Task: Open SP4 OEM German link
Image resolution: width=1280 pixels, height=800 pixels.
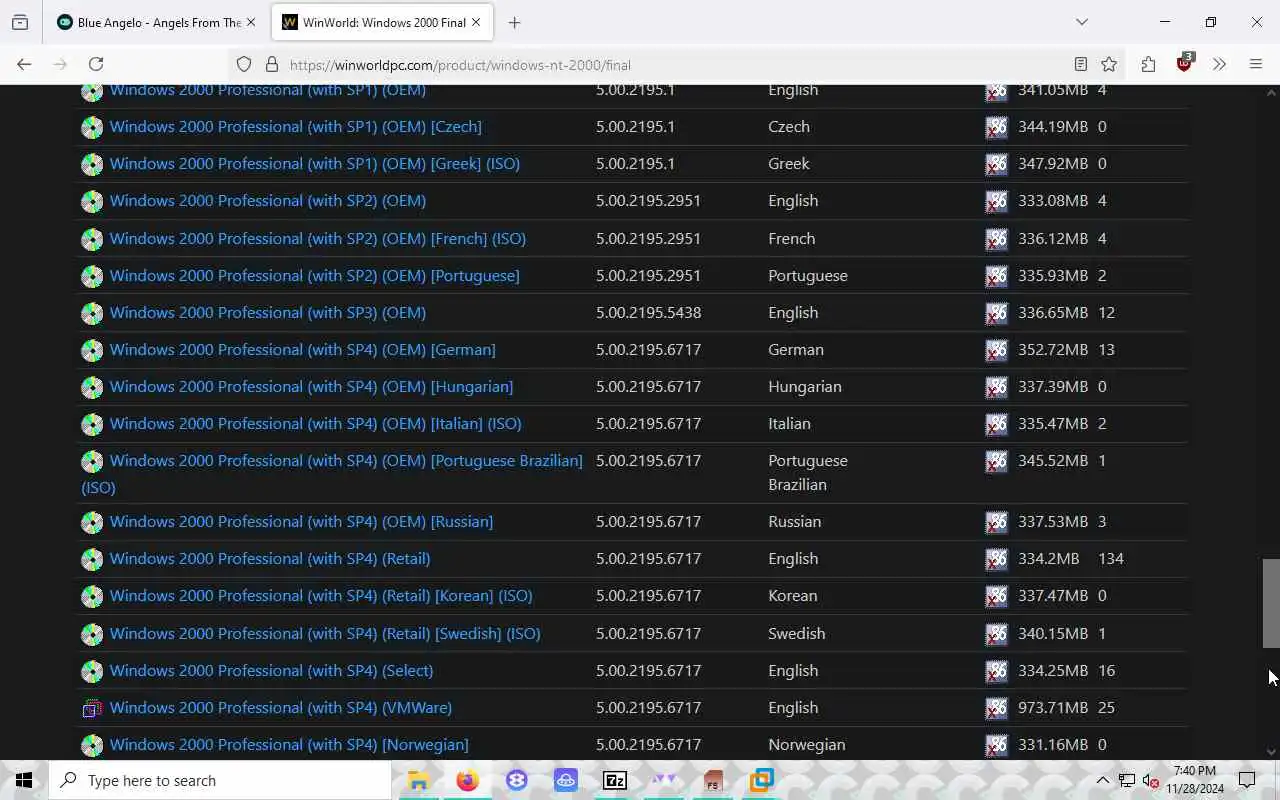Action: [x=302, y=349]
